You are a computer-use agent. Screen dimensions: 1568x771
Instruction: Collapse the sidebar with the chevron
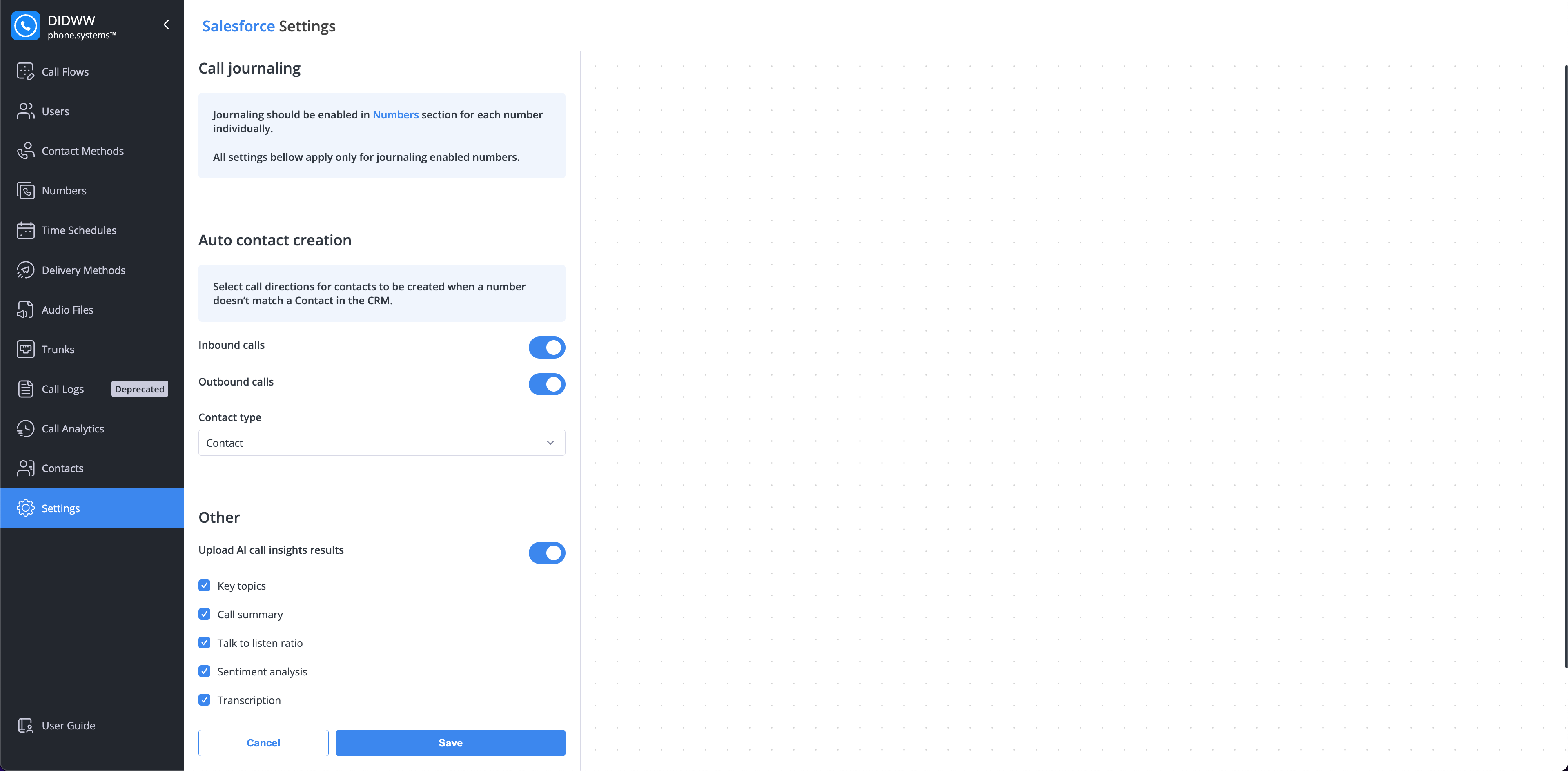point(166,25)
